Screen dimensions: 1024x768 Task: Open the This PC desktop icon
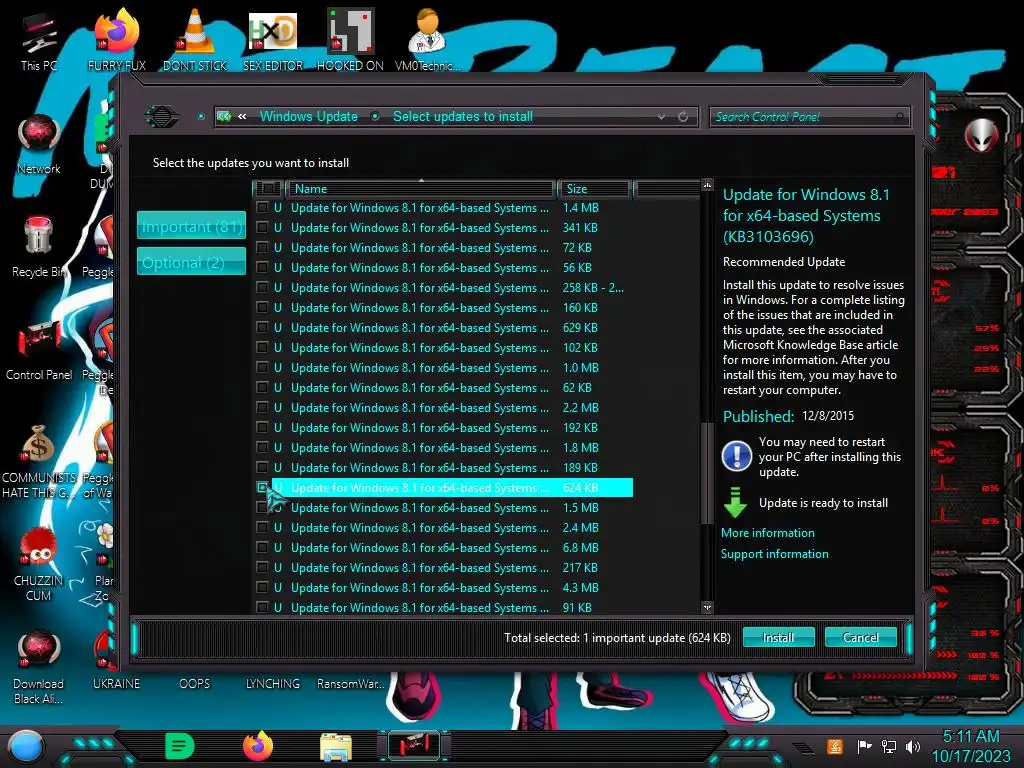(39, 39)
